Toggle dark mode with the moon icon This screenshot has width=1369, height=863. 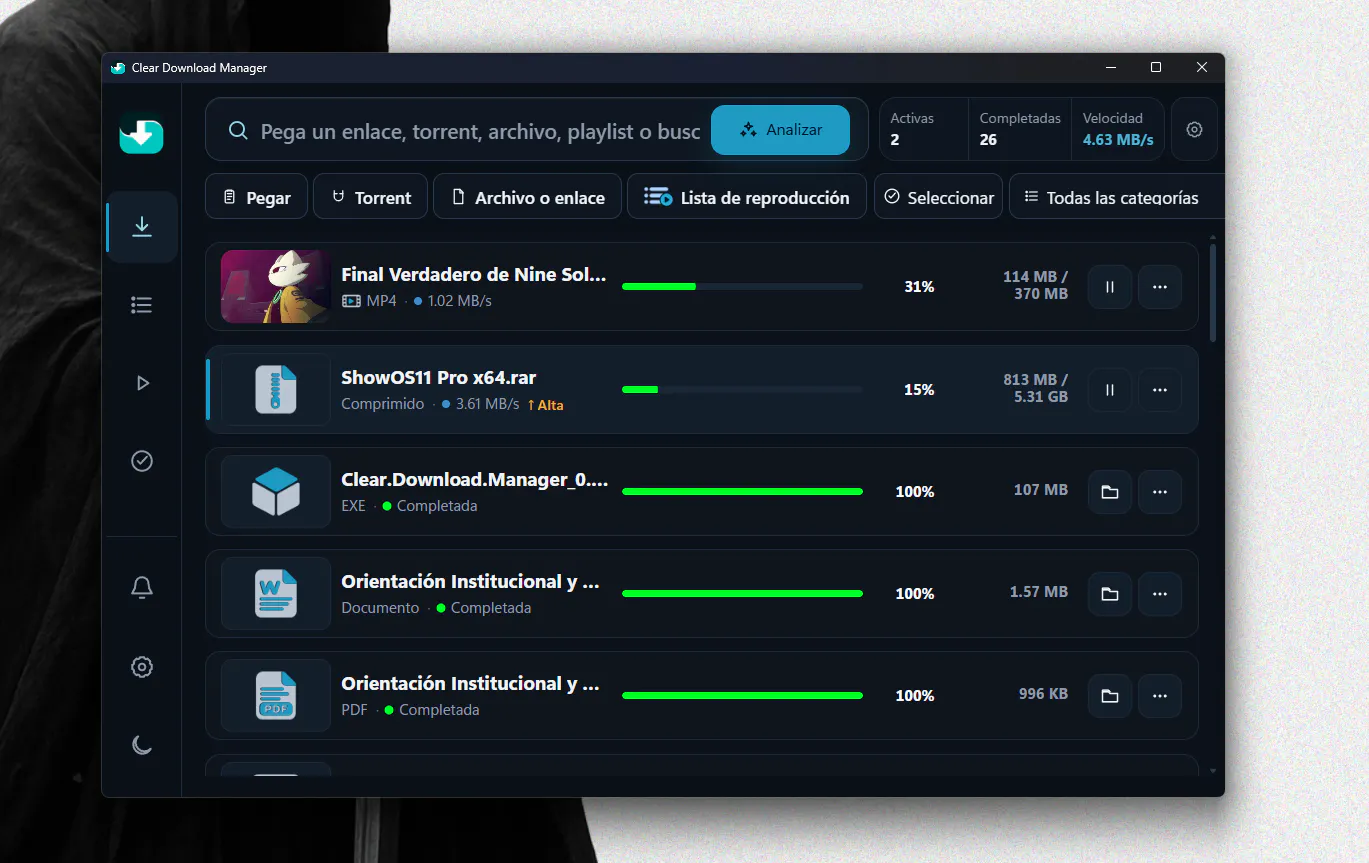(x=142, y=745)
